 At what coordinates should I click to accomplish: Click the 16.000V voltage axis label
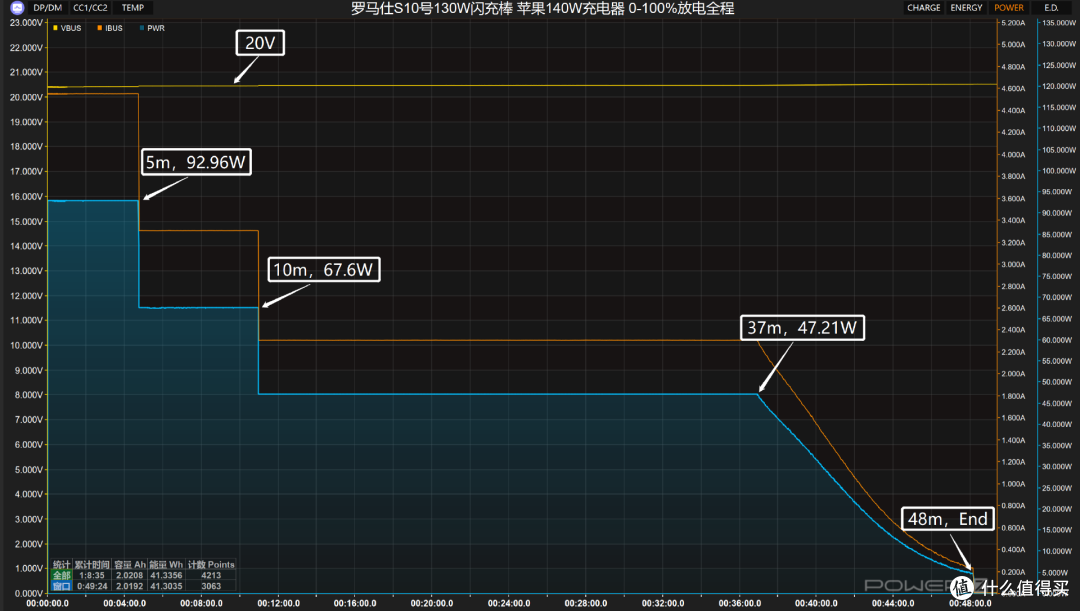[x=26, y=196]
